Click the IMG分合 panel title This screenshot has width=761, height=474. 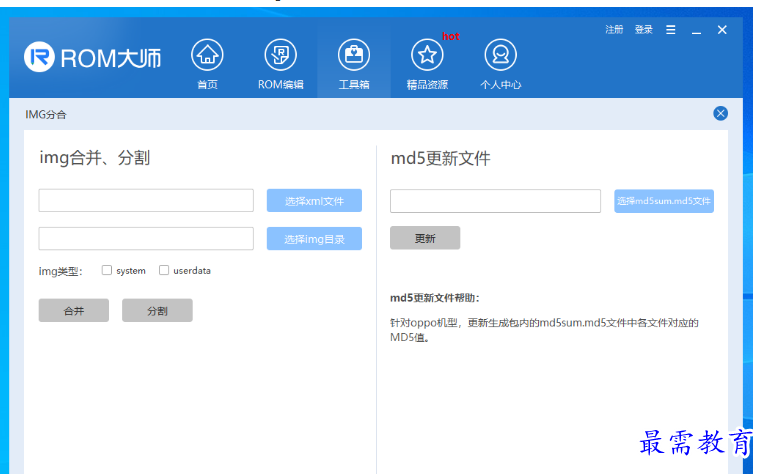(46, 114)
